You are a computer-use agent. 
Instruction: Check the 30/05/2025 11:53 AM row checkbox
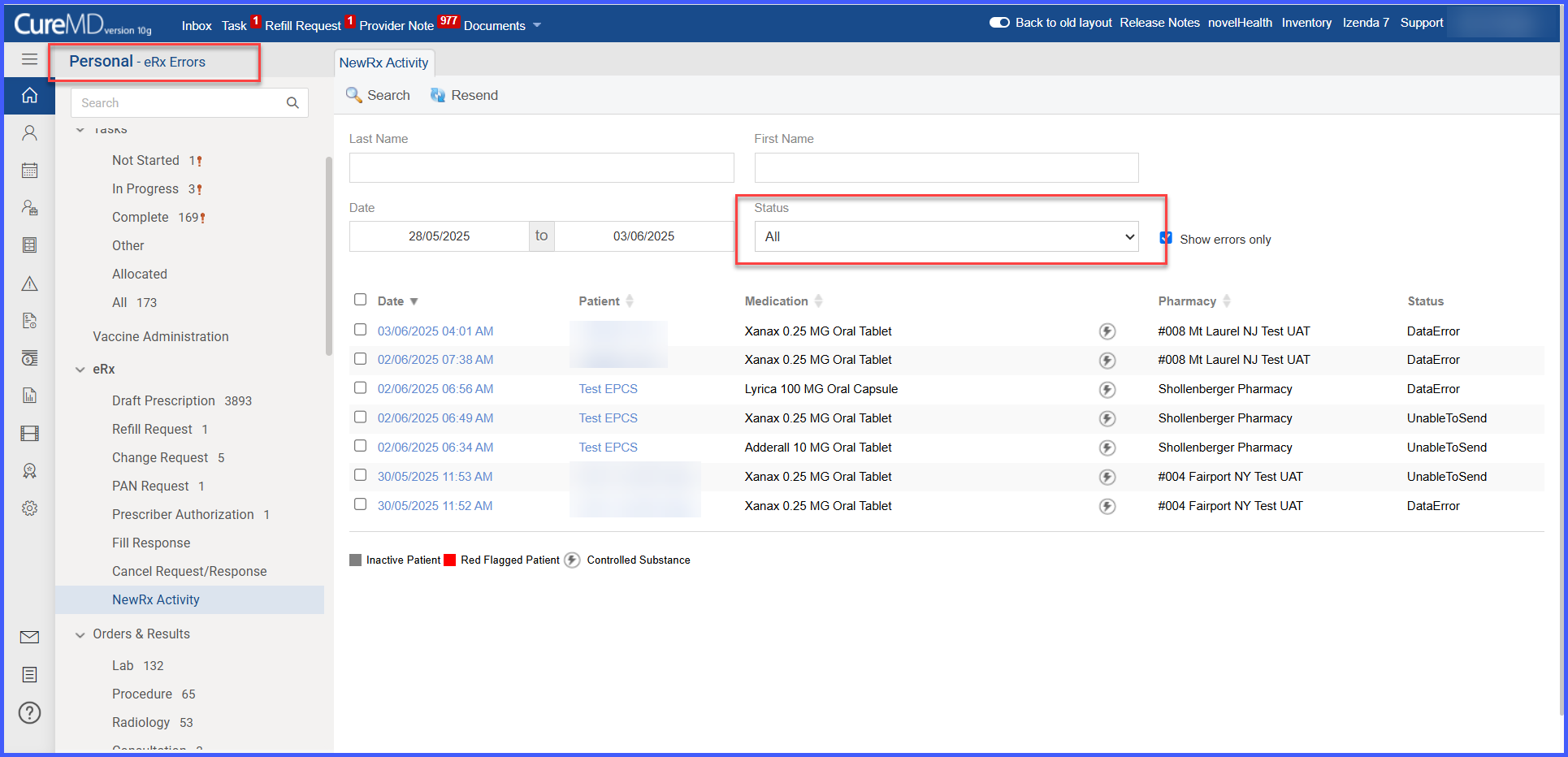(x=360, y=475)
